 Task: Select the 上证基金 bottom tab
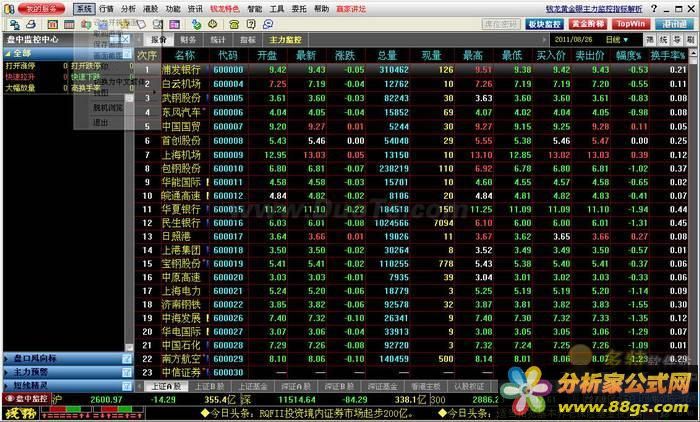(x=253, y=386)
